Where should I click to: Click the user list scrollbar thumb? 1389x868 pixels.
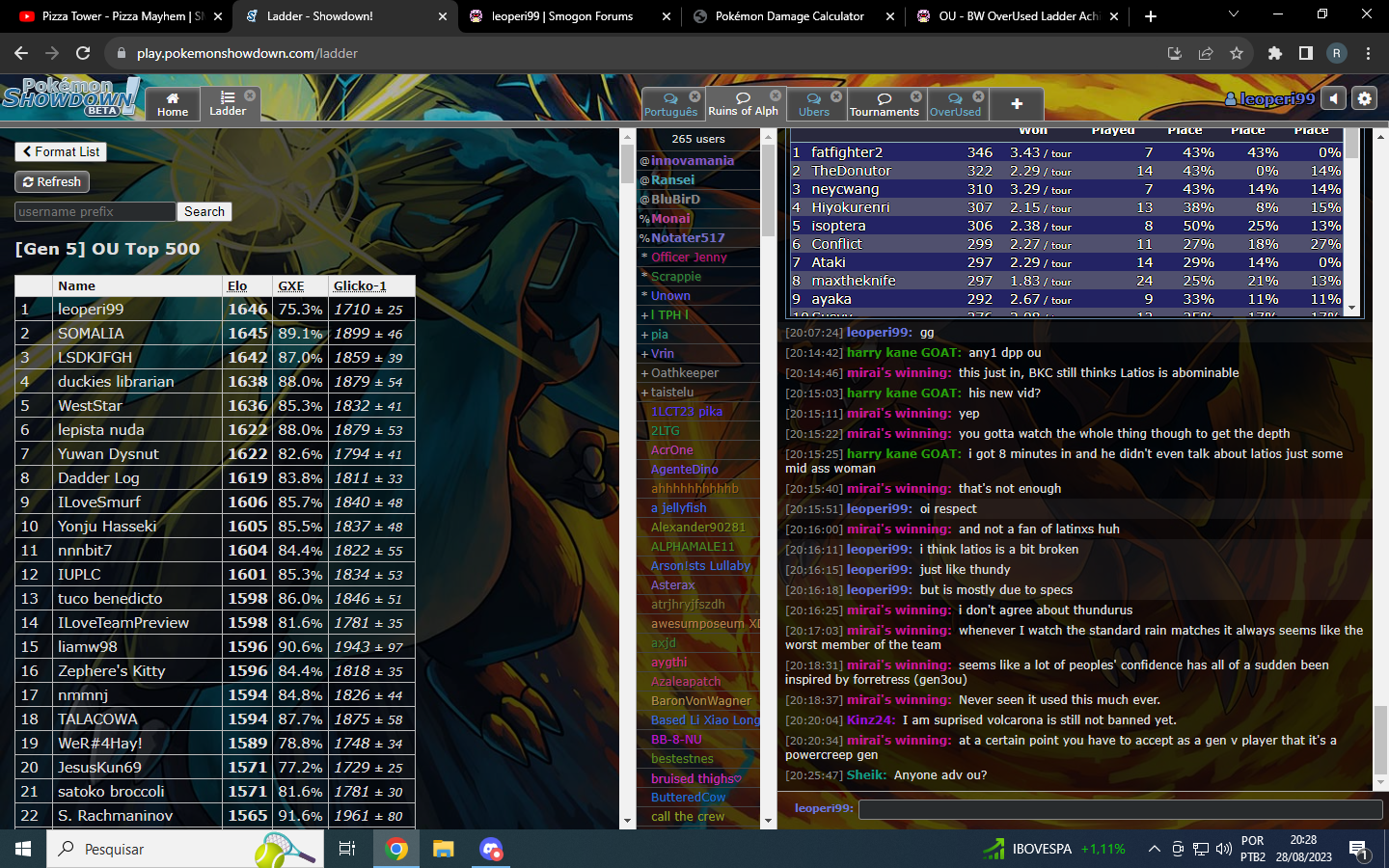(769, 190)
